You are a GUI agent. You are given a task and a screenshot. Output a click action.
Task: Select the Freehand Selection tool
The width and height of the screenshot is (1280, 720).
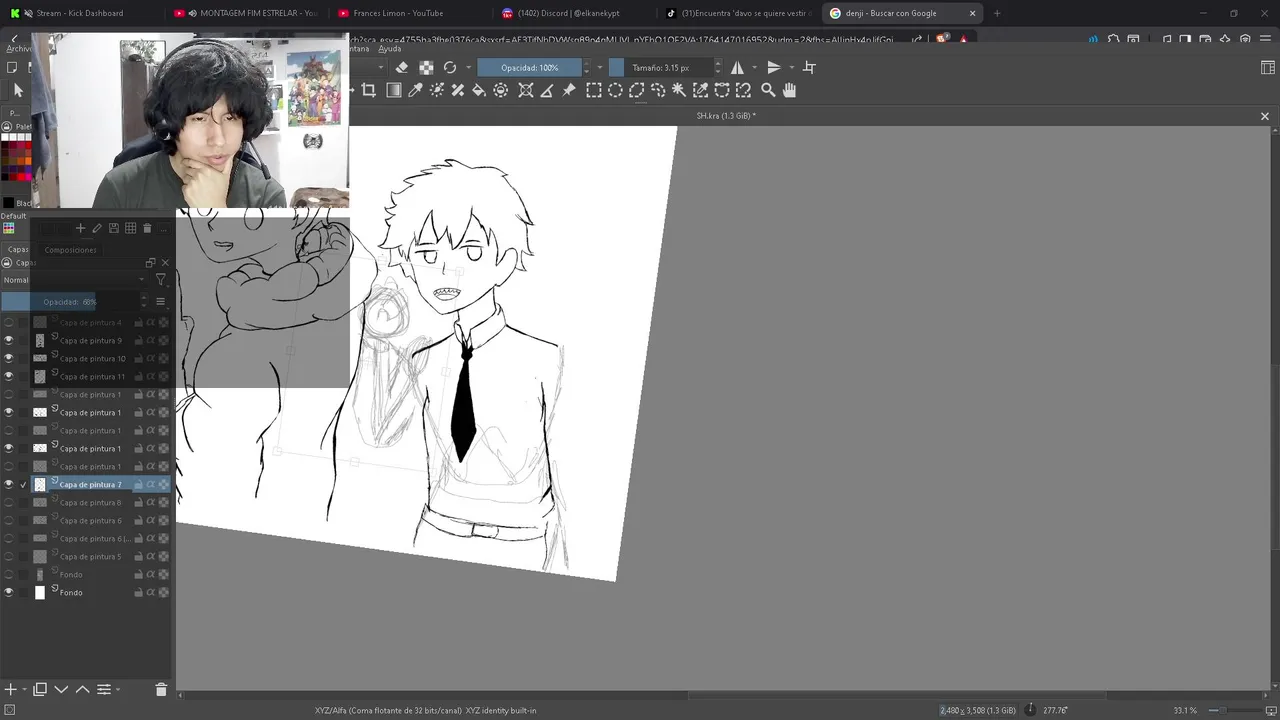point(658,90)
